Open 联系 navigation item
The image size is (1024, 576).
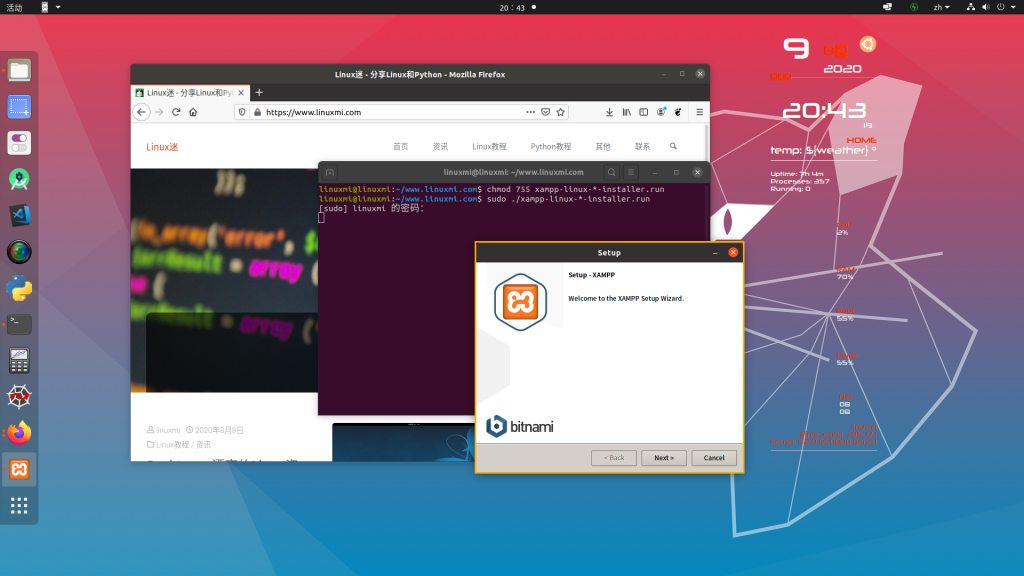tap(643, 146)
